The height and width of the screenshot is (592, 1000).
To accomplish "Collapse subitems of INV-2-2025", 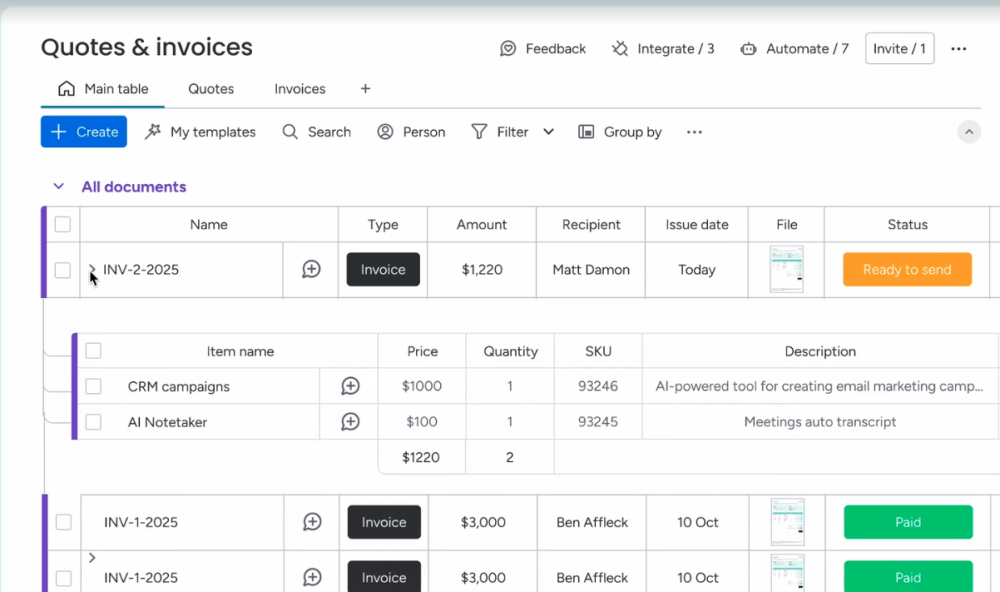I will click(92, 269).
